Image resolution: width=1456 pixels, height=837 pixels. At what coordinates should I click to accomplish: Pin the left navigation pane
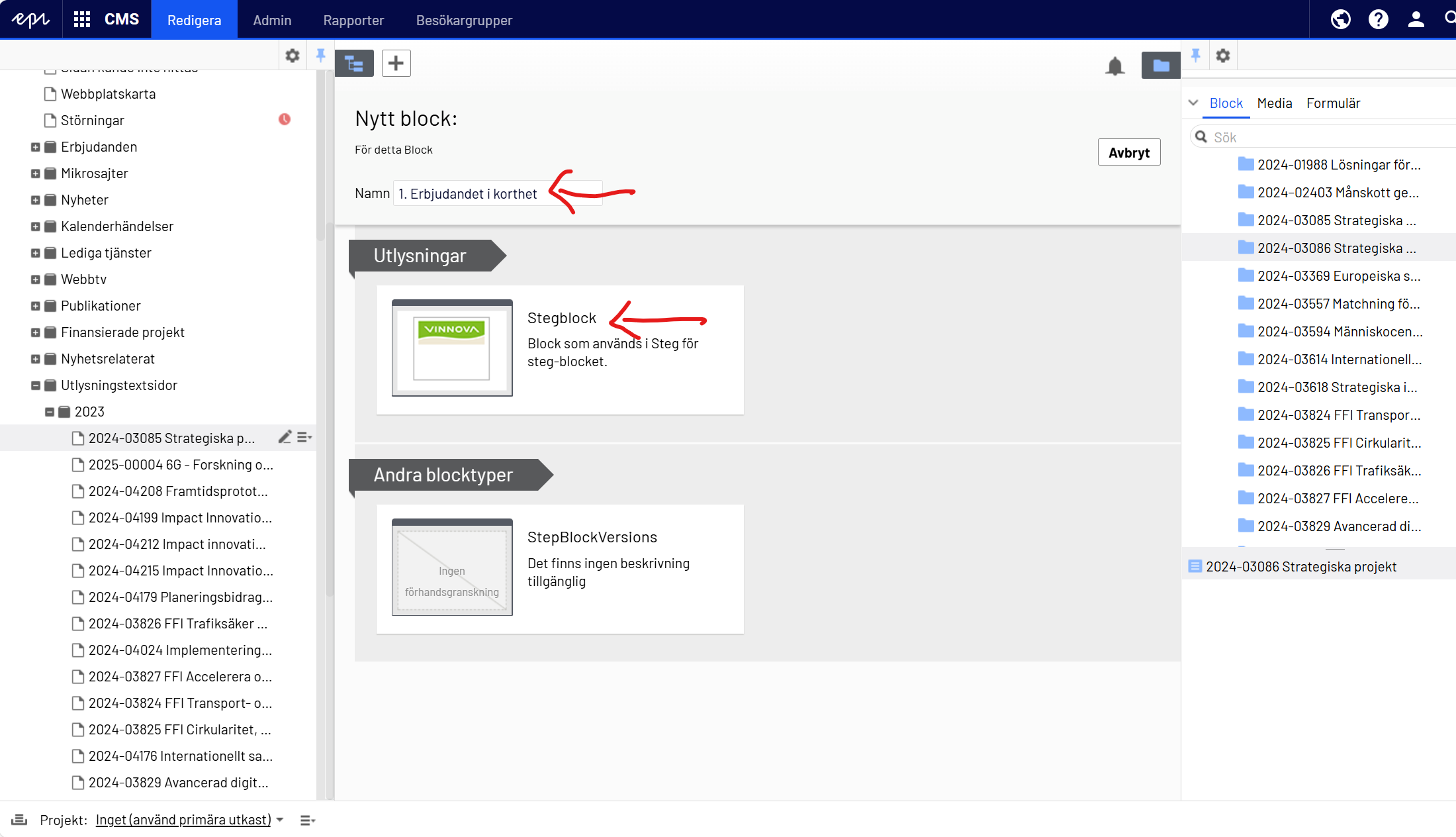[321, 56]
